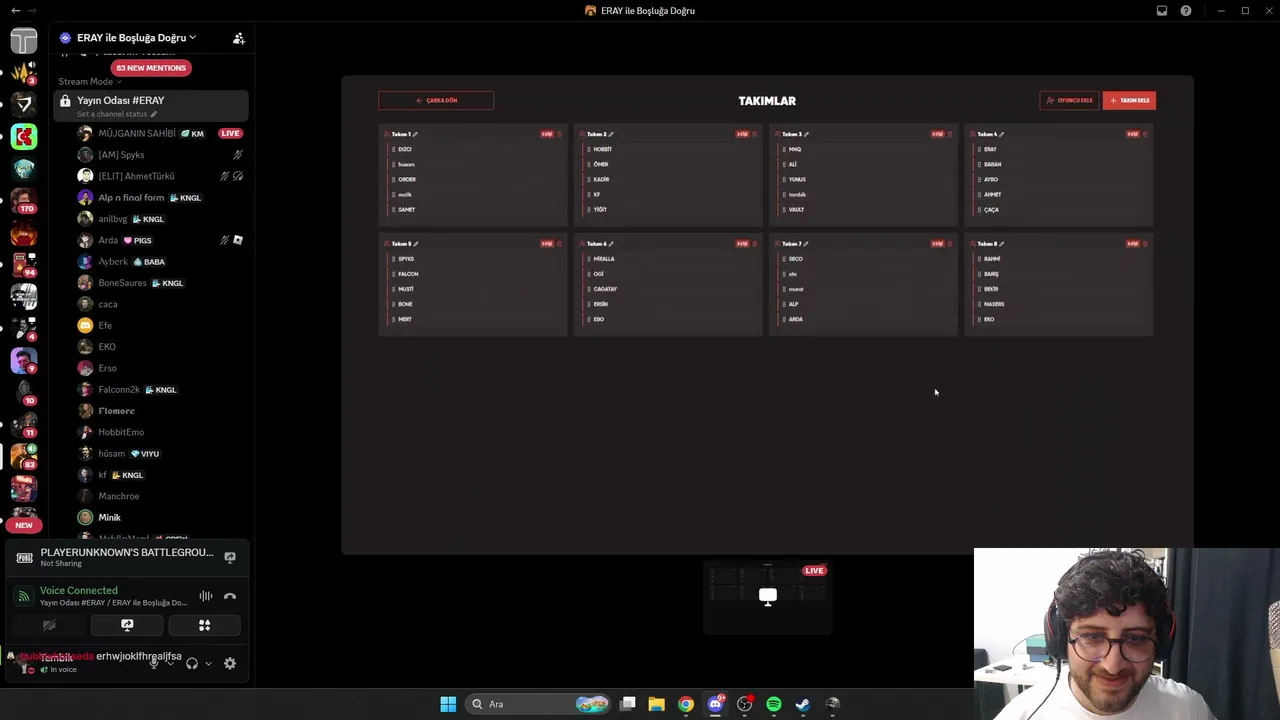Share your screen from the voice panel
This screenshot has height=720, width=1280.
[x=127, y=625]
